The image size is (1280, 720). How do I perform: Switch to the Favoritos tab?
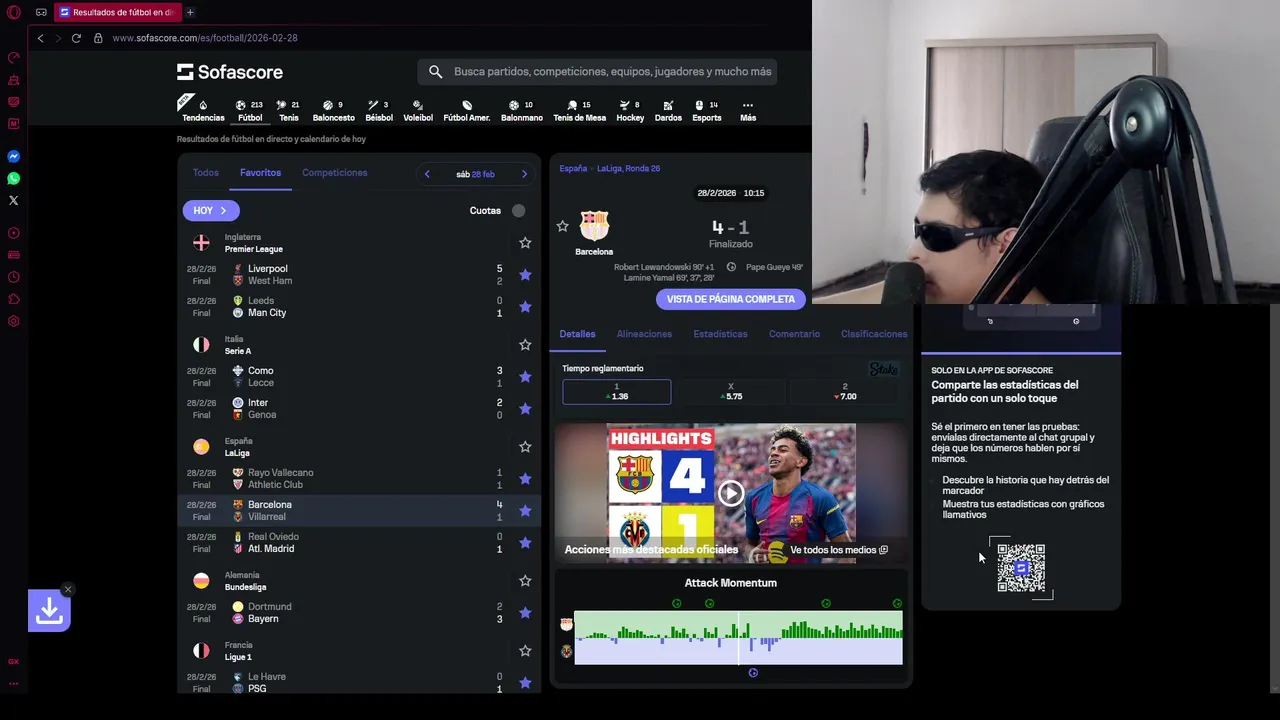[260, 173]
